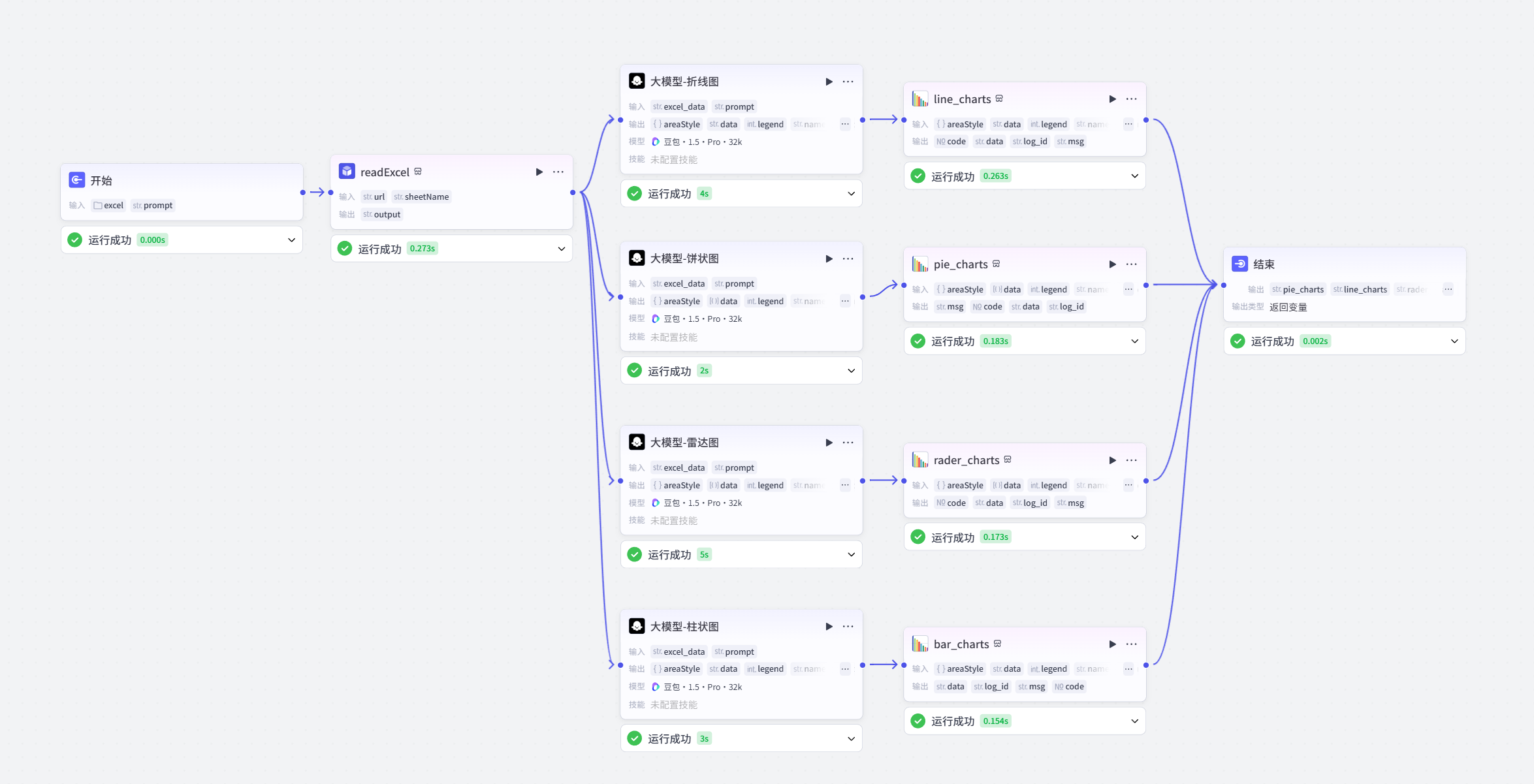Click the line_charts chart icon

pyautogui.click(x=919, y=99)
